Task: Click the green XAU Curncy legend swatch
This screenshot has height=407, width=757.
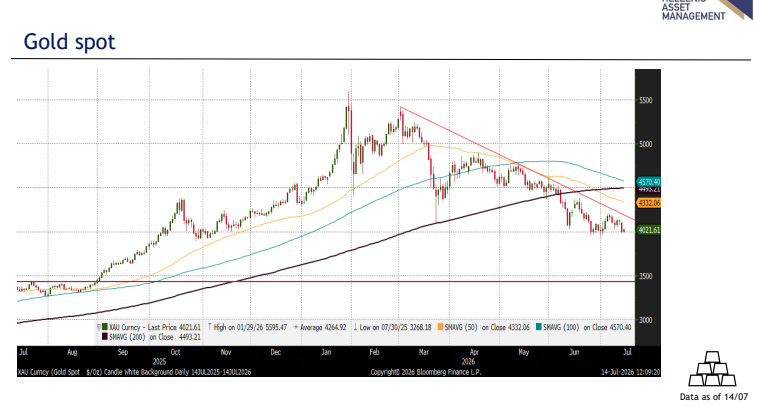Action: 105,327
